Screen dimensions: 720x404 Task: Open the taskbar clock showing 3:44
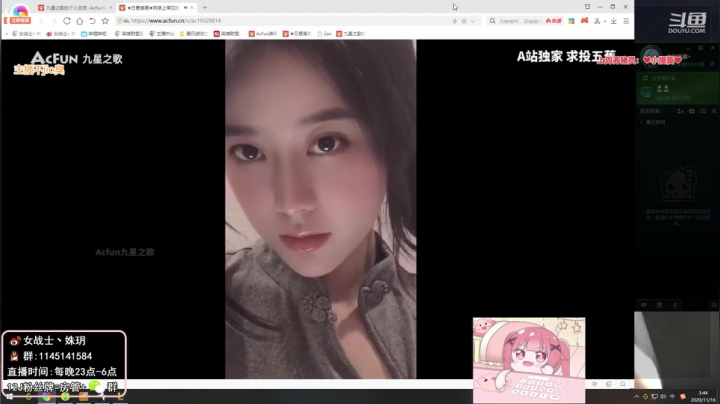click(703, 396)
